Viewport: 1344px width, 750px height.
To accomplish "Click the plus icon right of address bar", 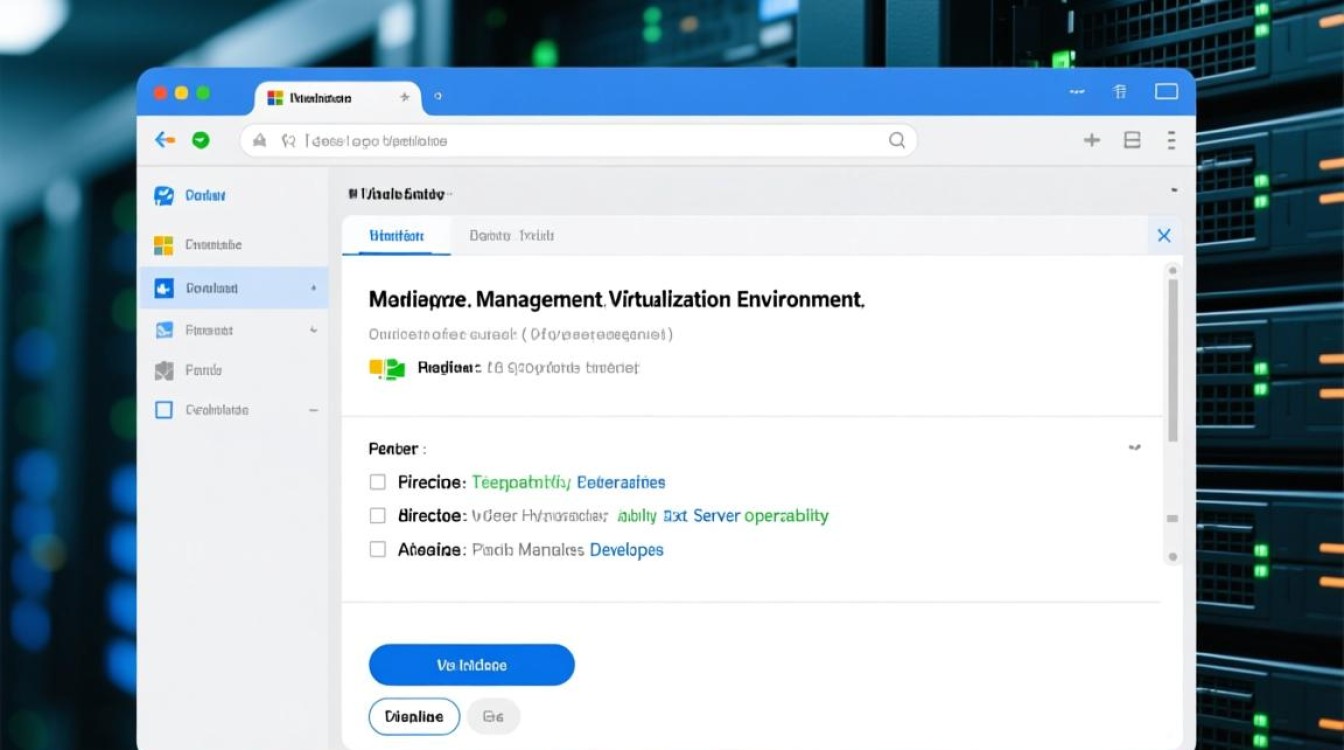I will click(1092, 141).
